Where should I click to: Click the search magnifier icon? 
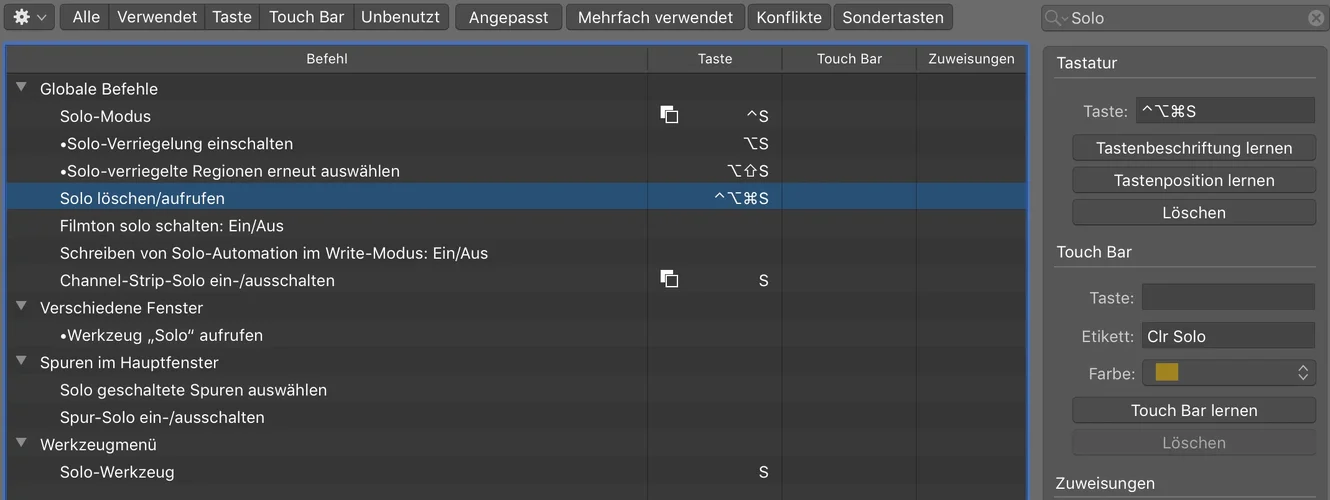click(1055, 18)
